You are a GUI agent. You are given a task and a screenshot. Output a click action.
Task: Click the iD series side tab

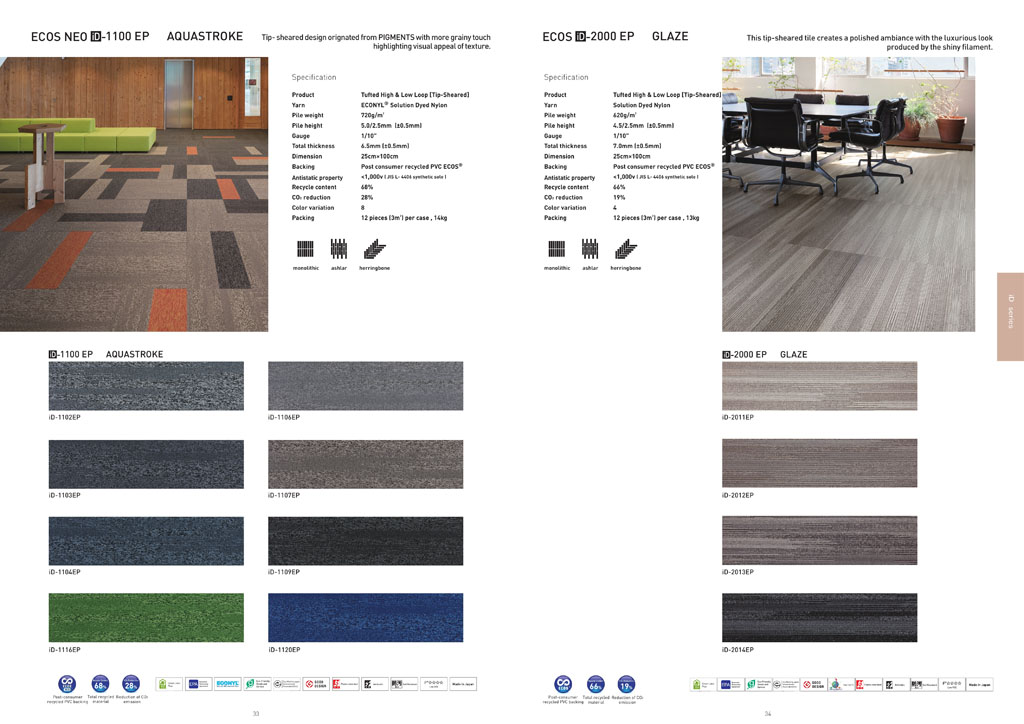click(1010, 317)
